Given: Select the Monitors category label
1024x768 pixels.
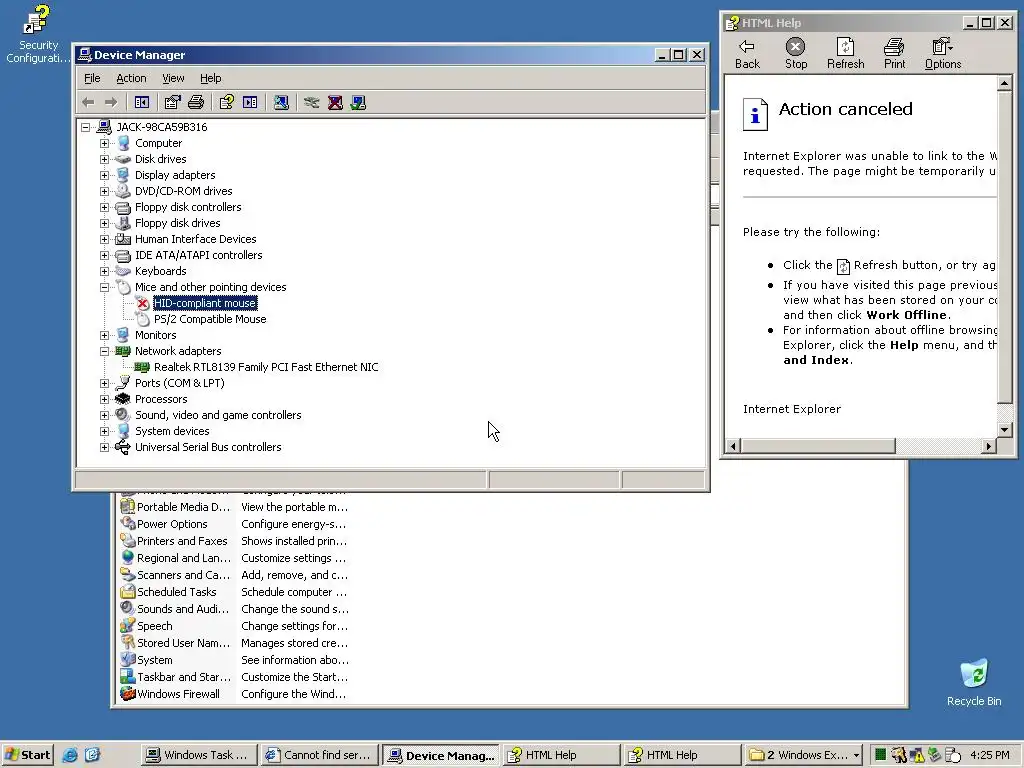Looking at the screenshot, I should [x=155, y=335].
